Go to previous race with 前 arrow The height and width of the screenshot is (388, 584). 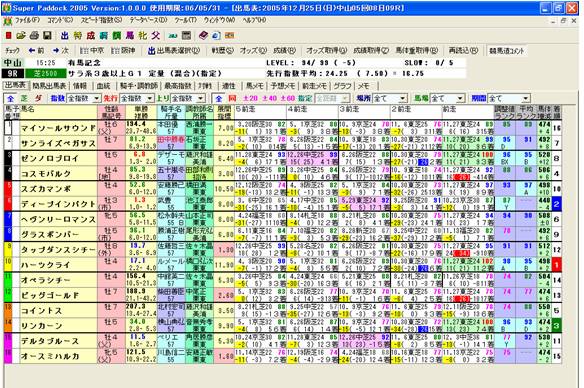coord(36,50)
